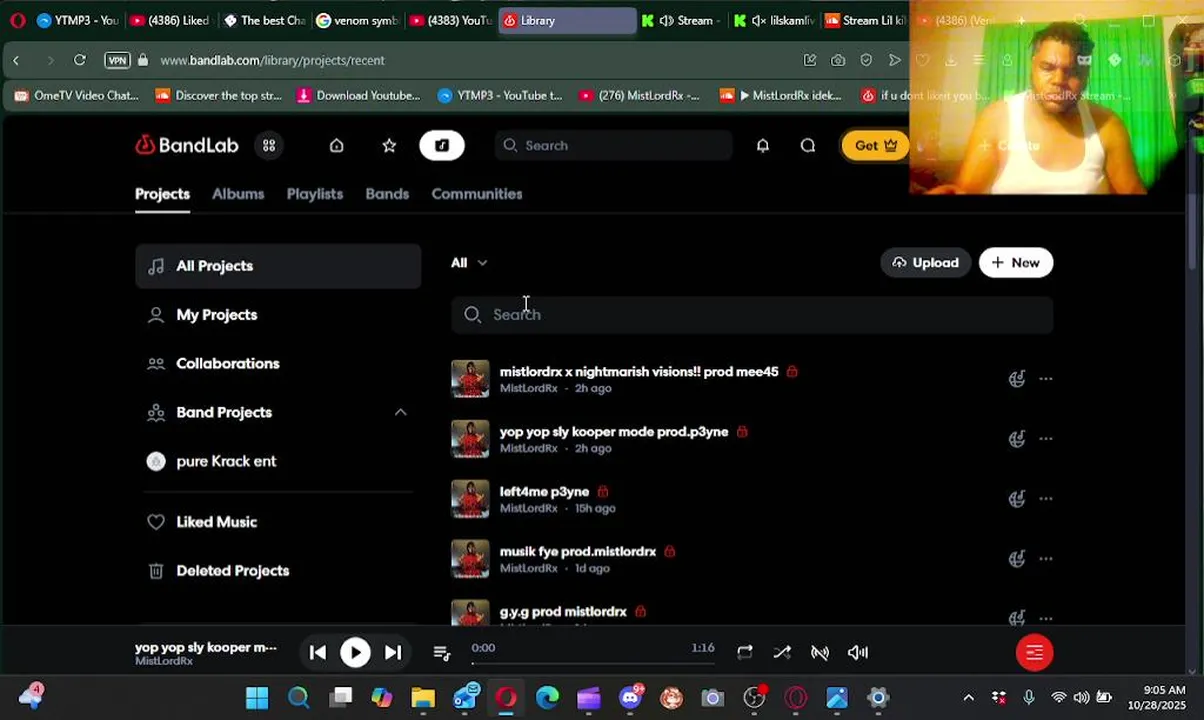The height and width of the screenshot is (720, 1204).
Task: Switch to the Projects tab
Action: coord(162,194)
